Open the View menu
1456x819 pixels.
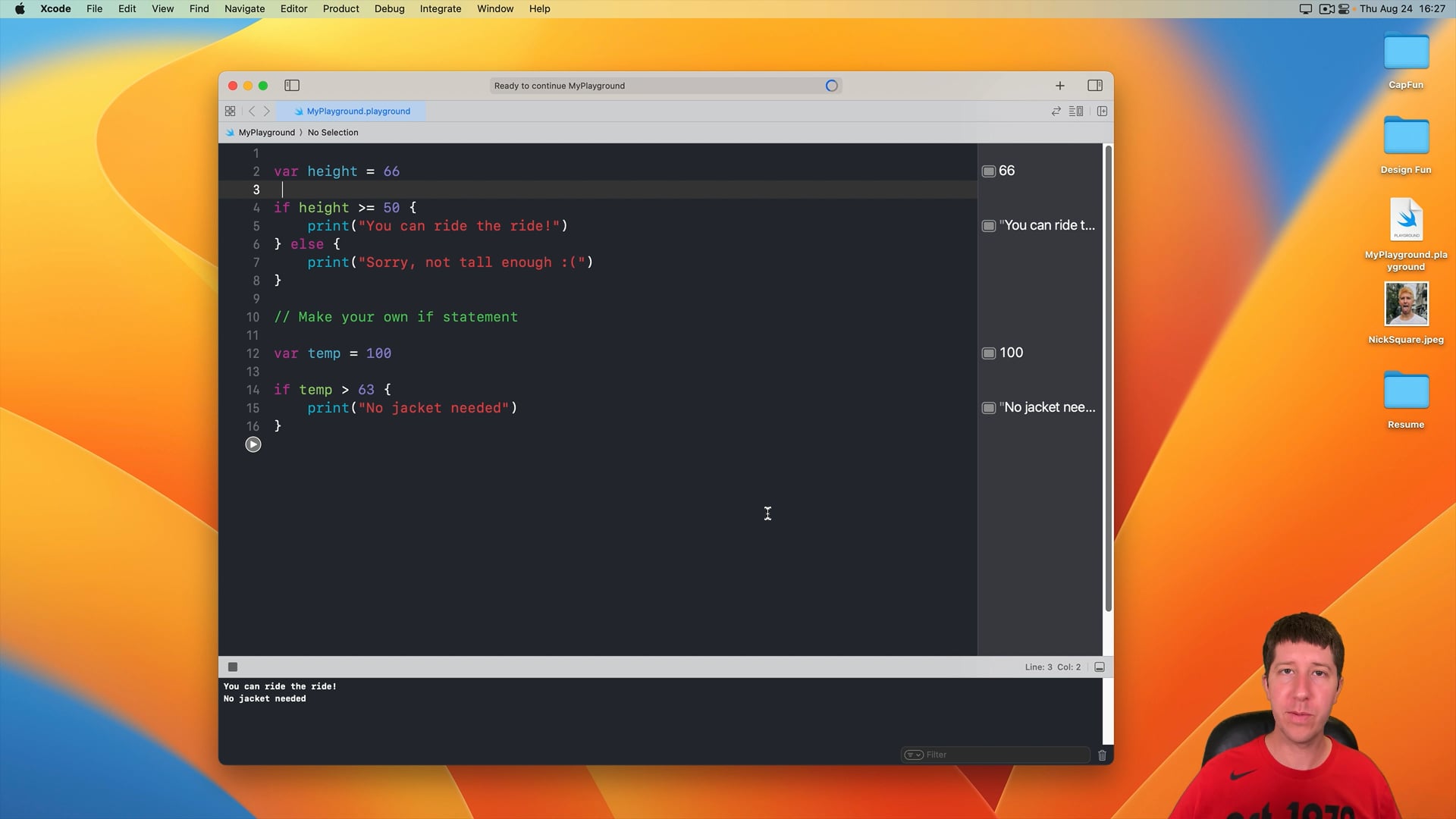[x=162, y=9]
